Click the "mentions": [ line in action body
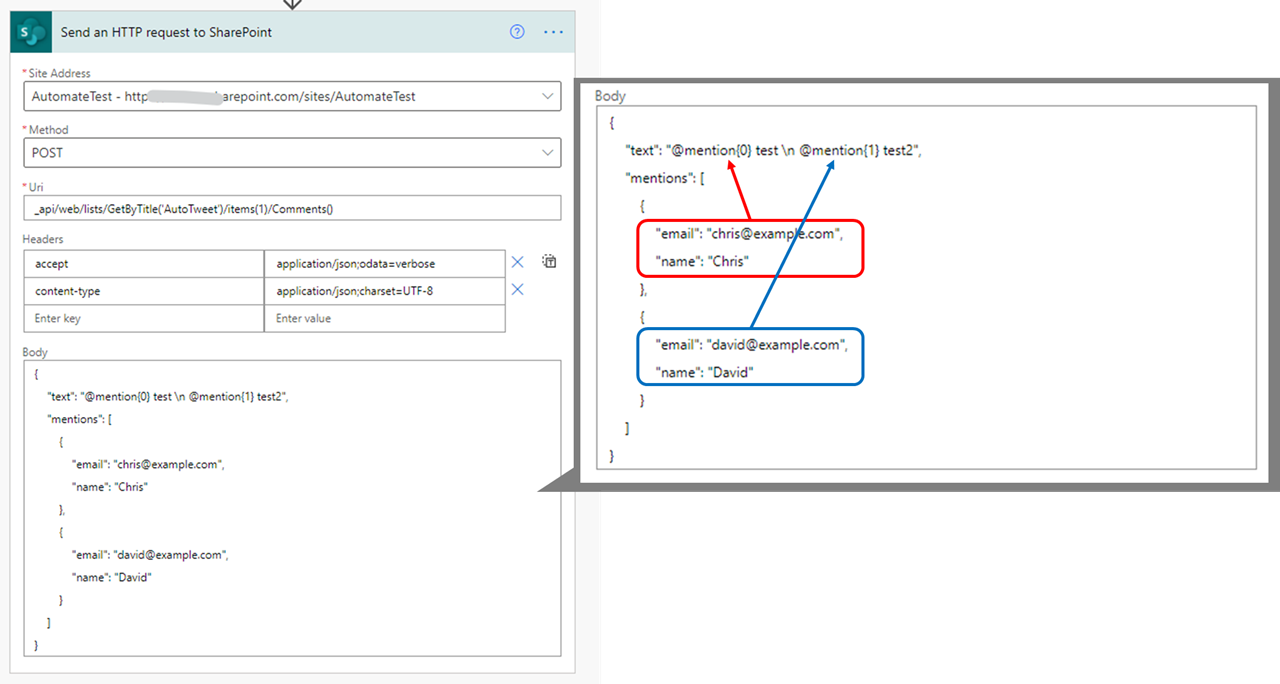 click(x=80, y=419)
